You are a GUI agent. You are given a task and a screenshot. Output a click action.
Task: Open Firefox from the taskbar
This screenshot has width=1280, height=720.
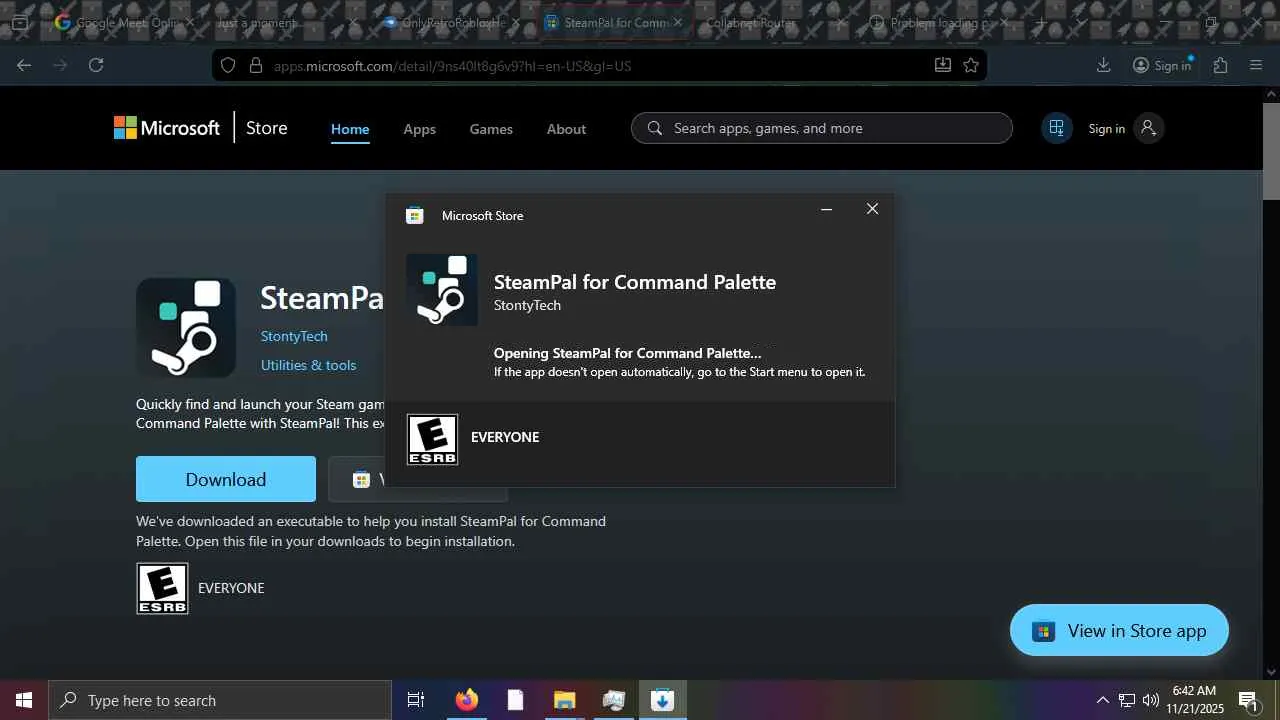point(466,700)
